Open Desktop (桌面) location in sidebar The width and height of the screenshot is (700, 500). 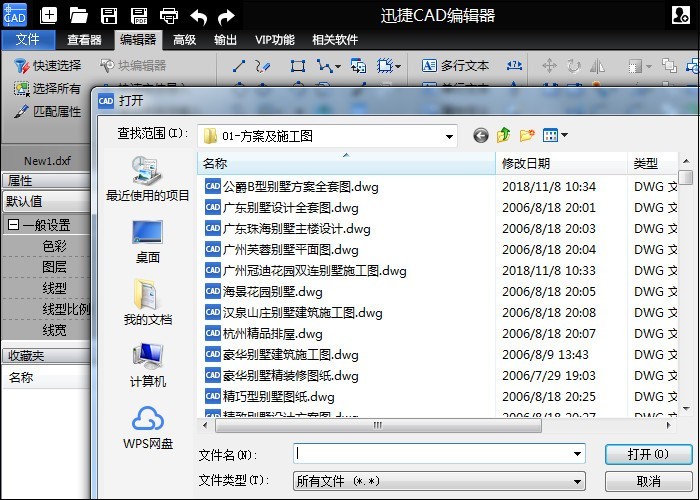[148, 242]
